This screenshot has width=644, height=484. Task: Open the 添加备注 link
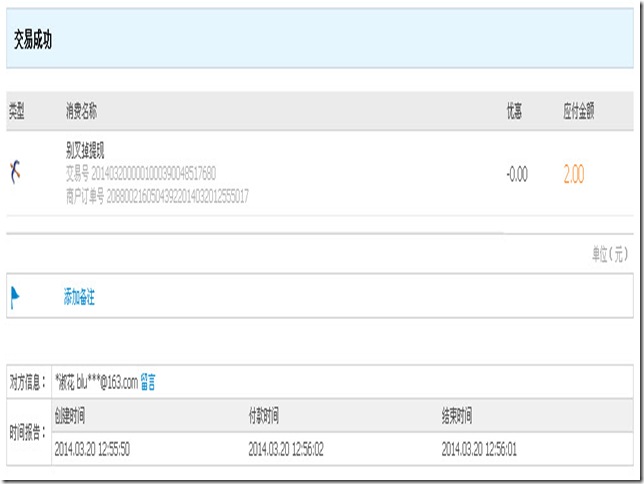[x=79, y=297]
